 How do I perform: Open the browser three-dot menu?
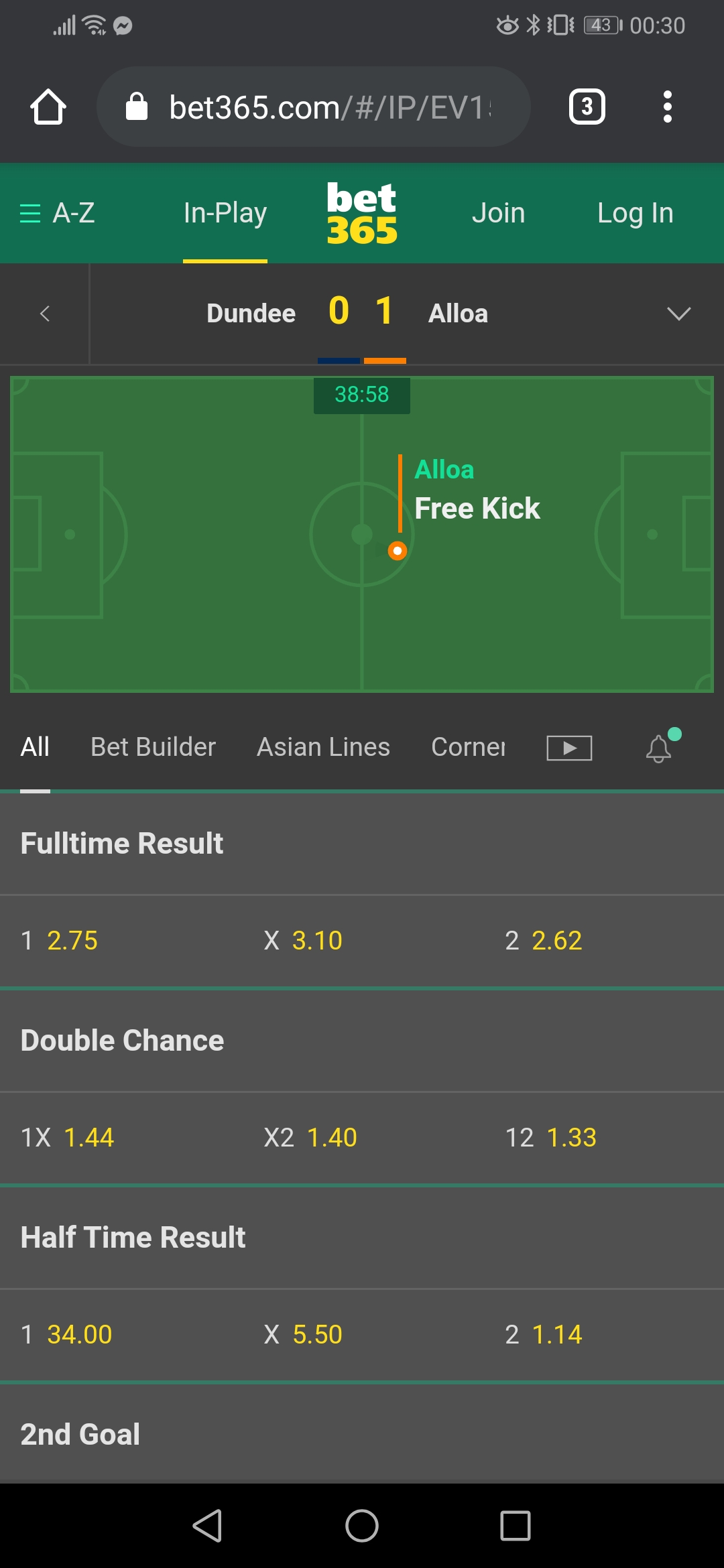pos(667,107)
